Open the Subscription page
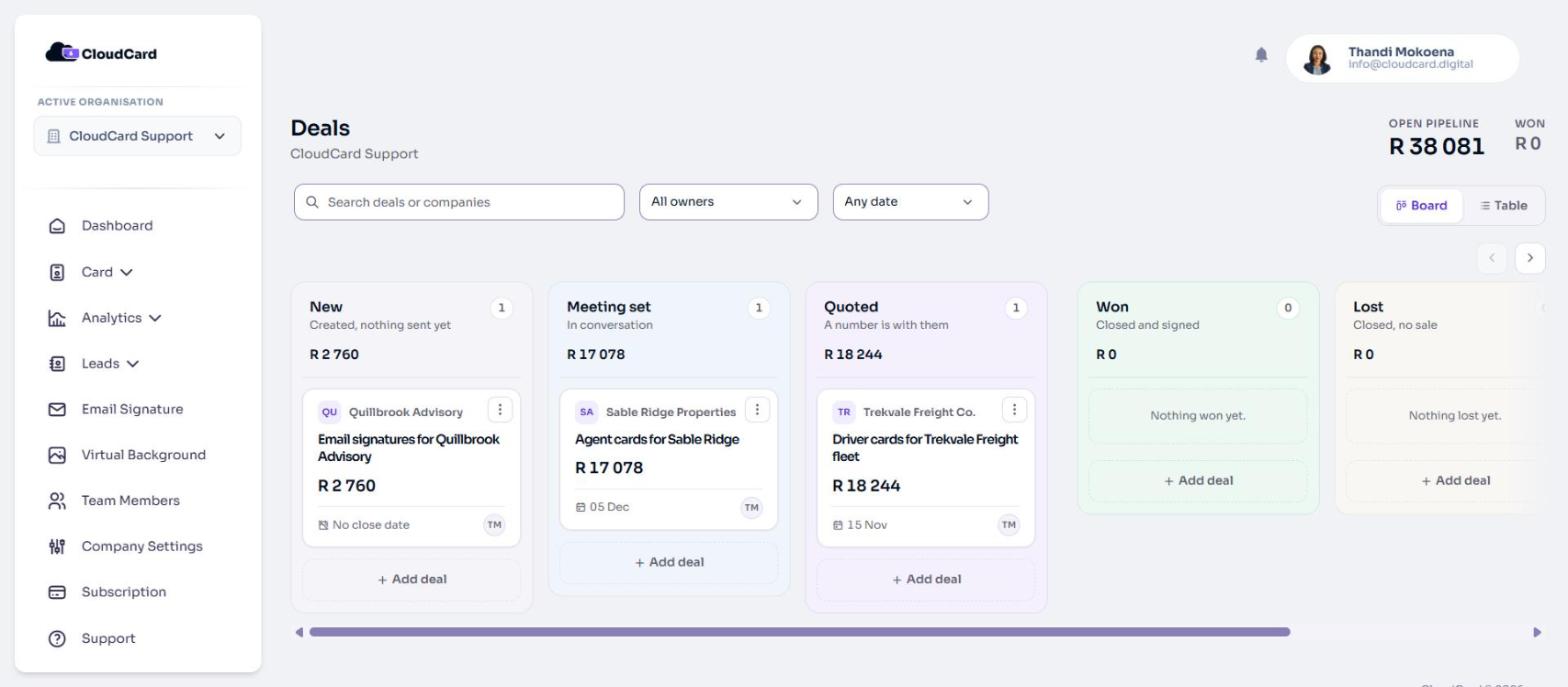Image resolution: width=1568 pixels, height=687 pixels. click(x=107, y=592)
